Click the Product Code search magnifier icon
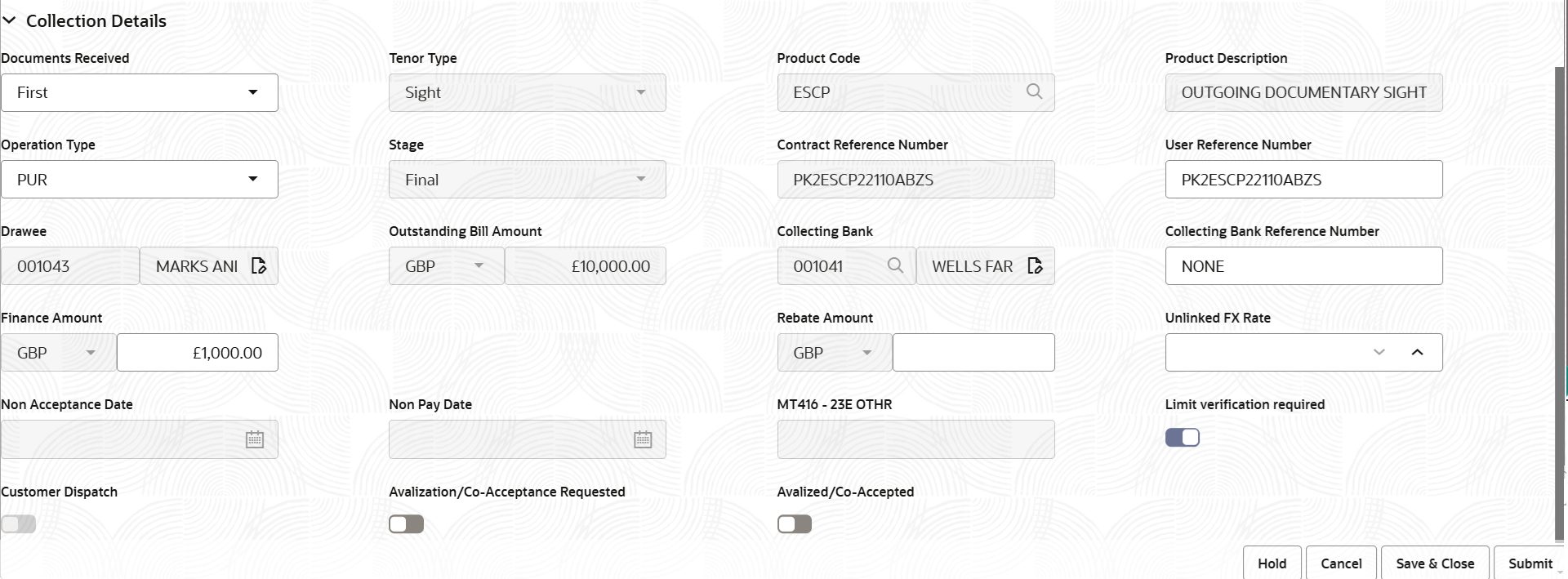The image size is (1568, 579). tap(1034, 91)
